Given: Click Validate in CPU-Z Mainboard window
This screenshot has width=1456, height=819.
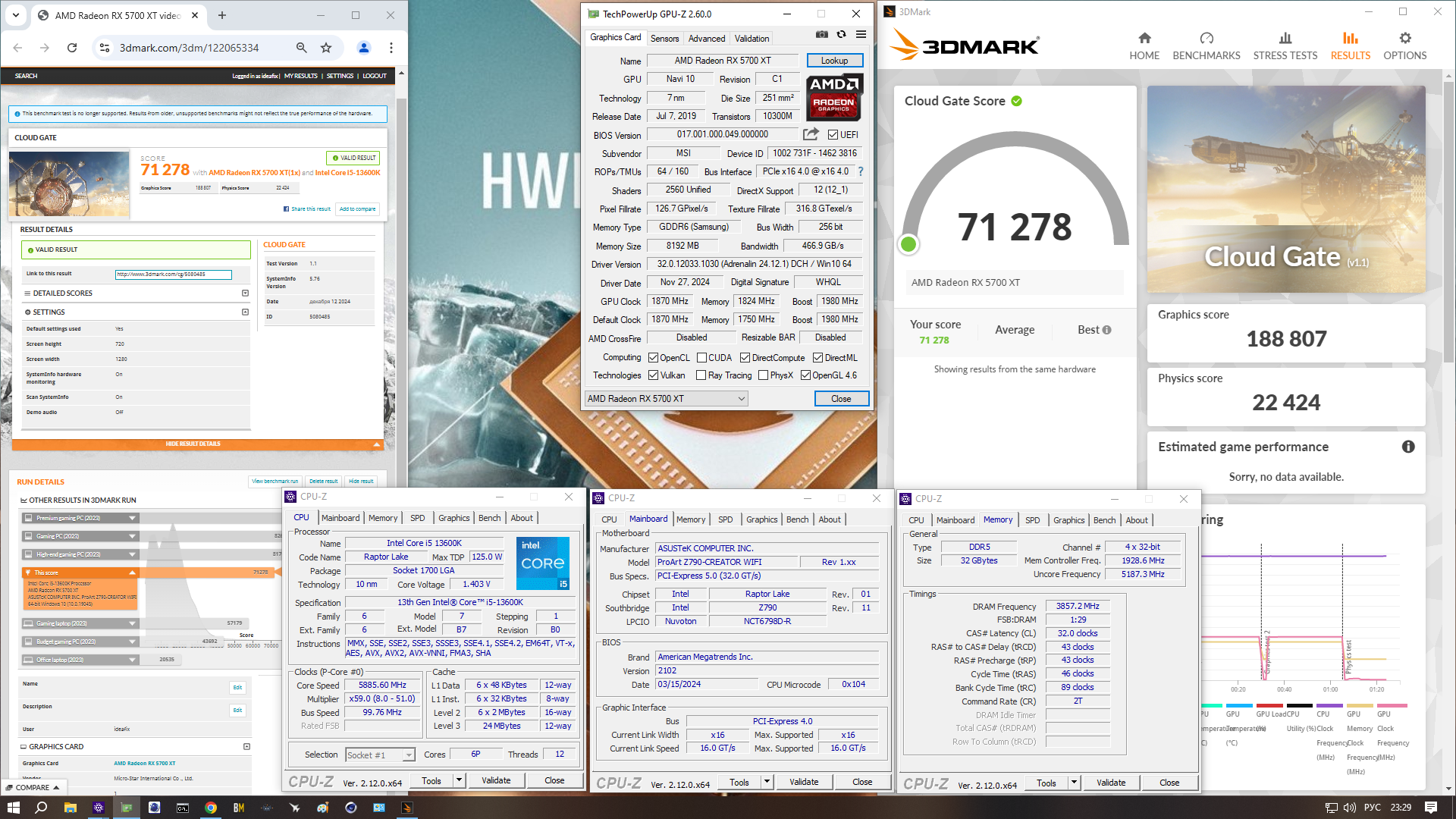Looking at the screenshot, I should 804,782.
